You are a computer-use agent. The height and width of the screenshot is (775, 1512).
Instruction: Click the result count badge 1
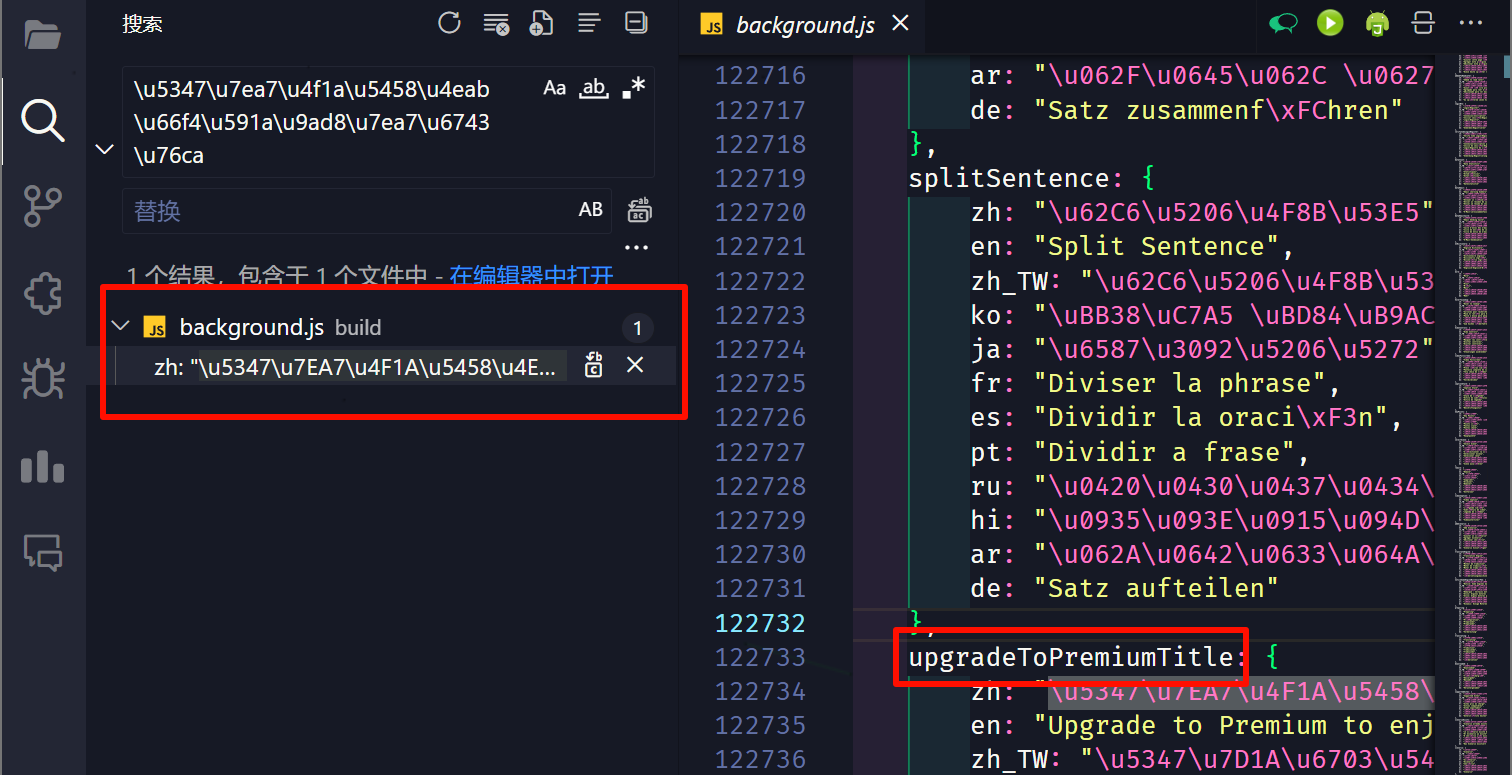pyautogui.click(x=637, y=328)
